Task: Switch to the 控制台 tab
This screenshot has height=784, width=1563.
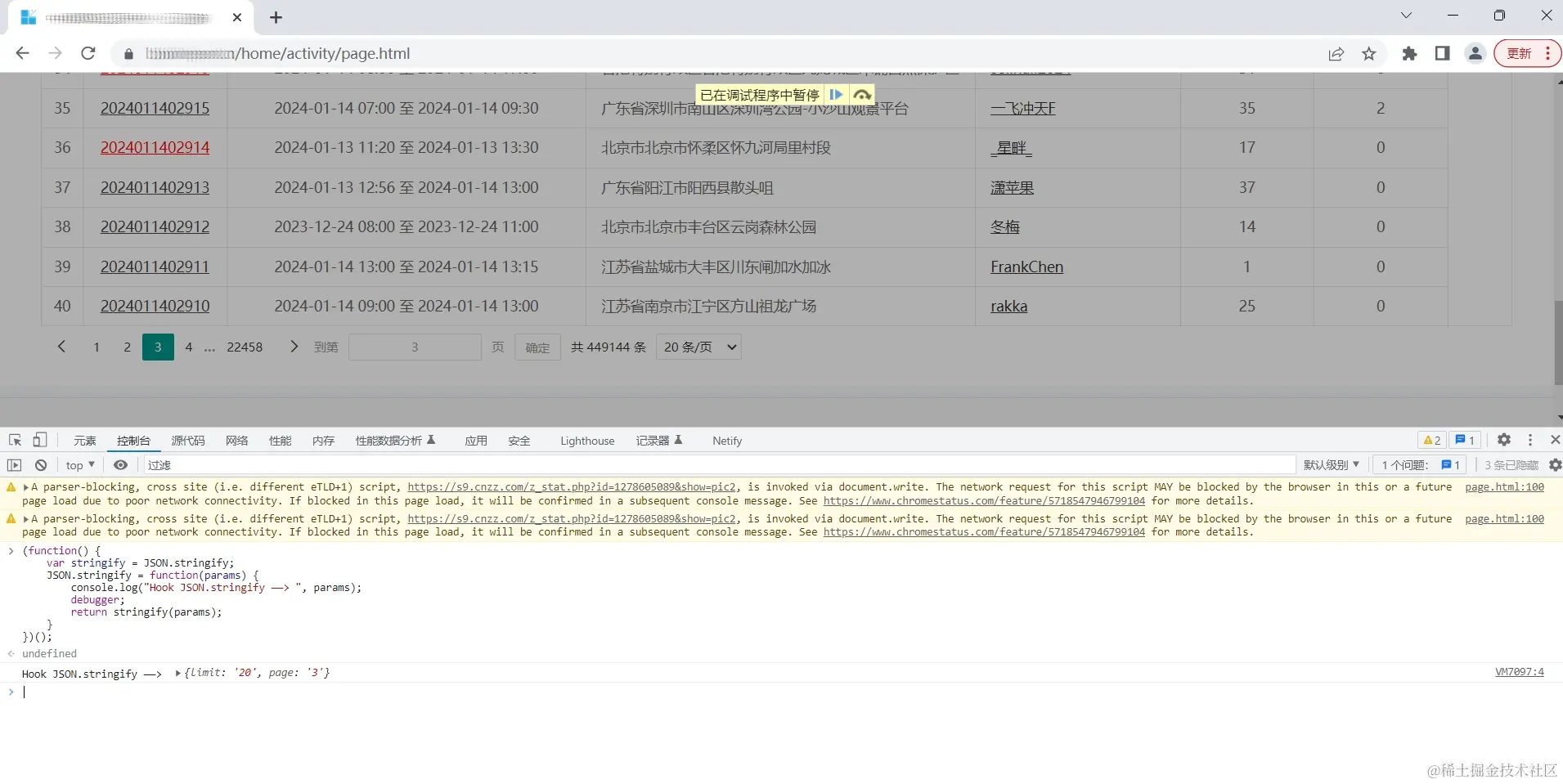Action: pyautogui.click(x=133, y=441)
